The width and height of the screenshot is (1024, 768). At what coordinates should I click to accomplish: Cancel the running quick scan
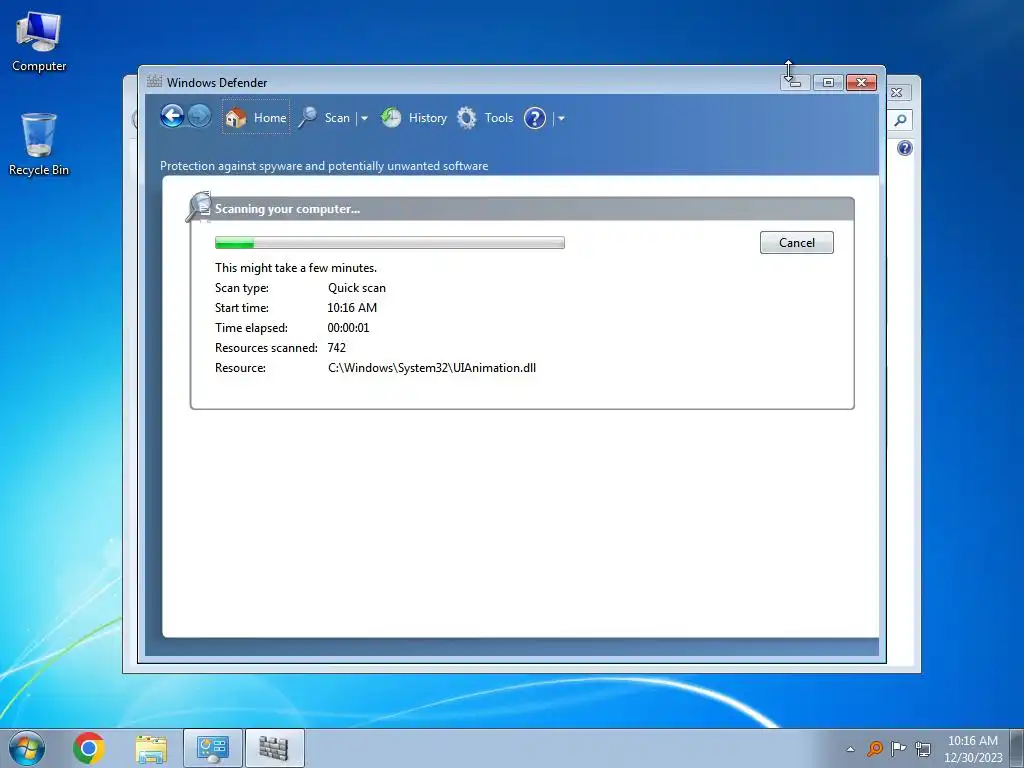point(797,242)
